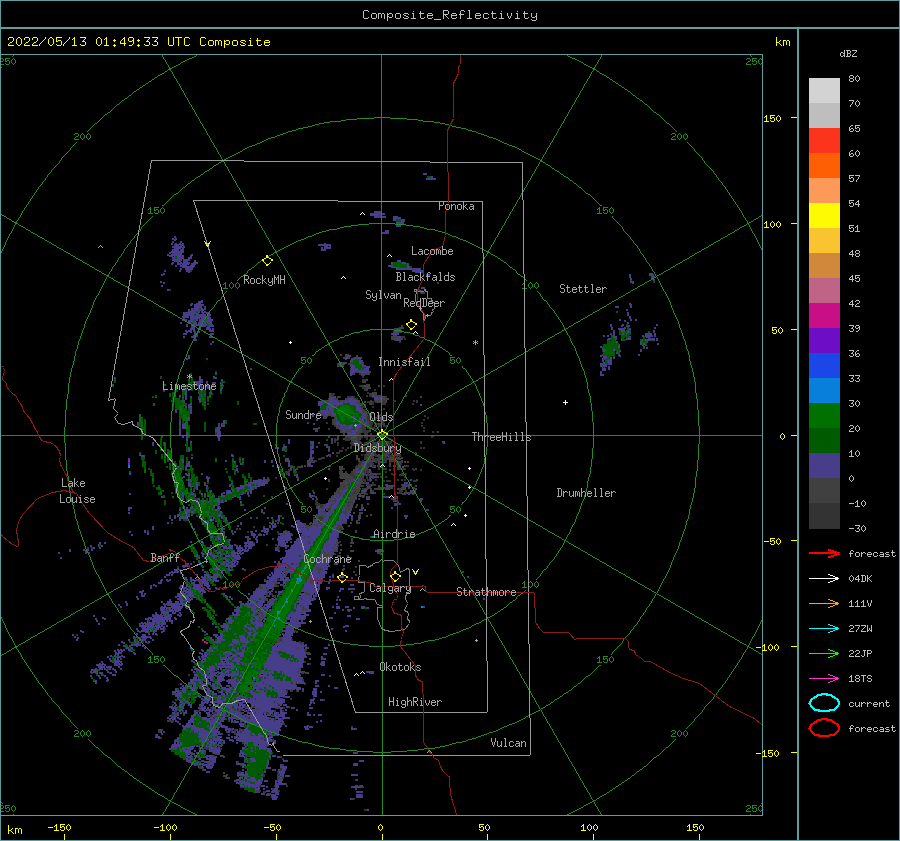The width and height of the screenshot is (900, 841).
Task: Click the Blackfalds town label
Action: 425,277
